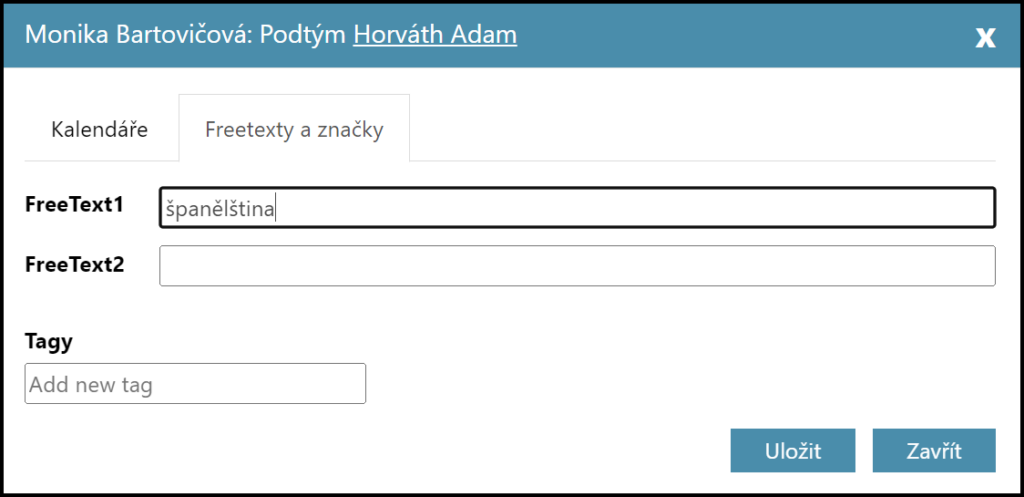Click the Add new tag placeholder text

point(91,385)
